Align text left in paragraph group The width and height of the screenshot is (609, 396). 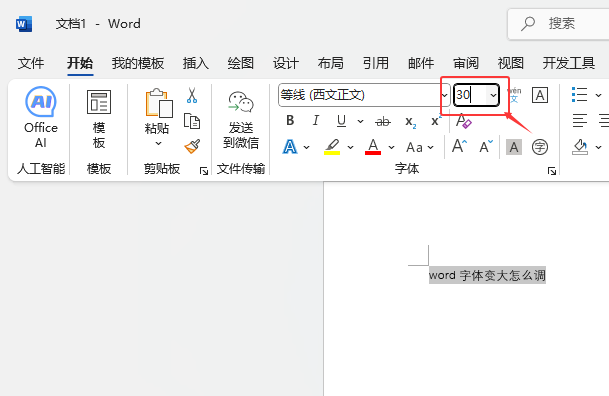[579, 121]
